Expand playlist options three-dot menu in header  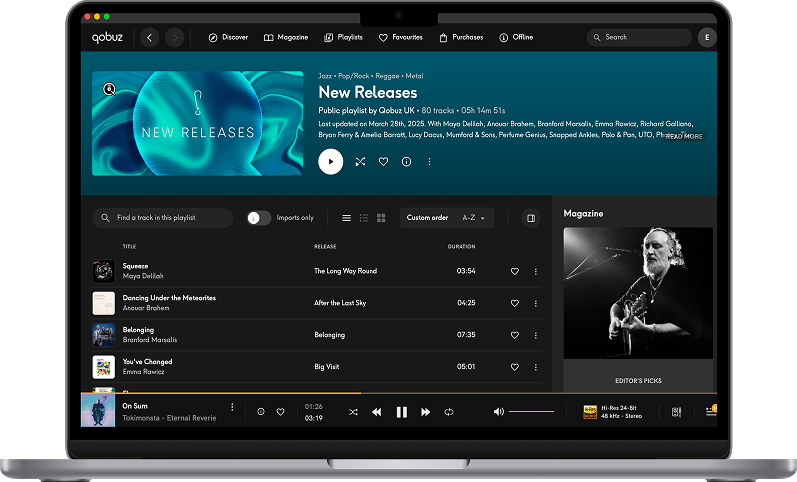point(430,161)
